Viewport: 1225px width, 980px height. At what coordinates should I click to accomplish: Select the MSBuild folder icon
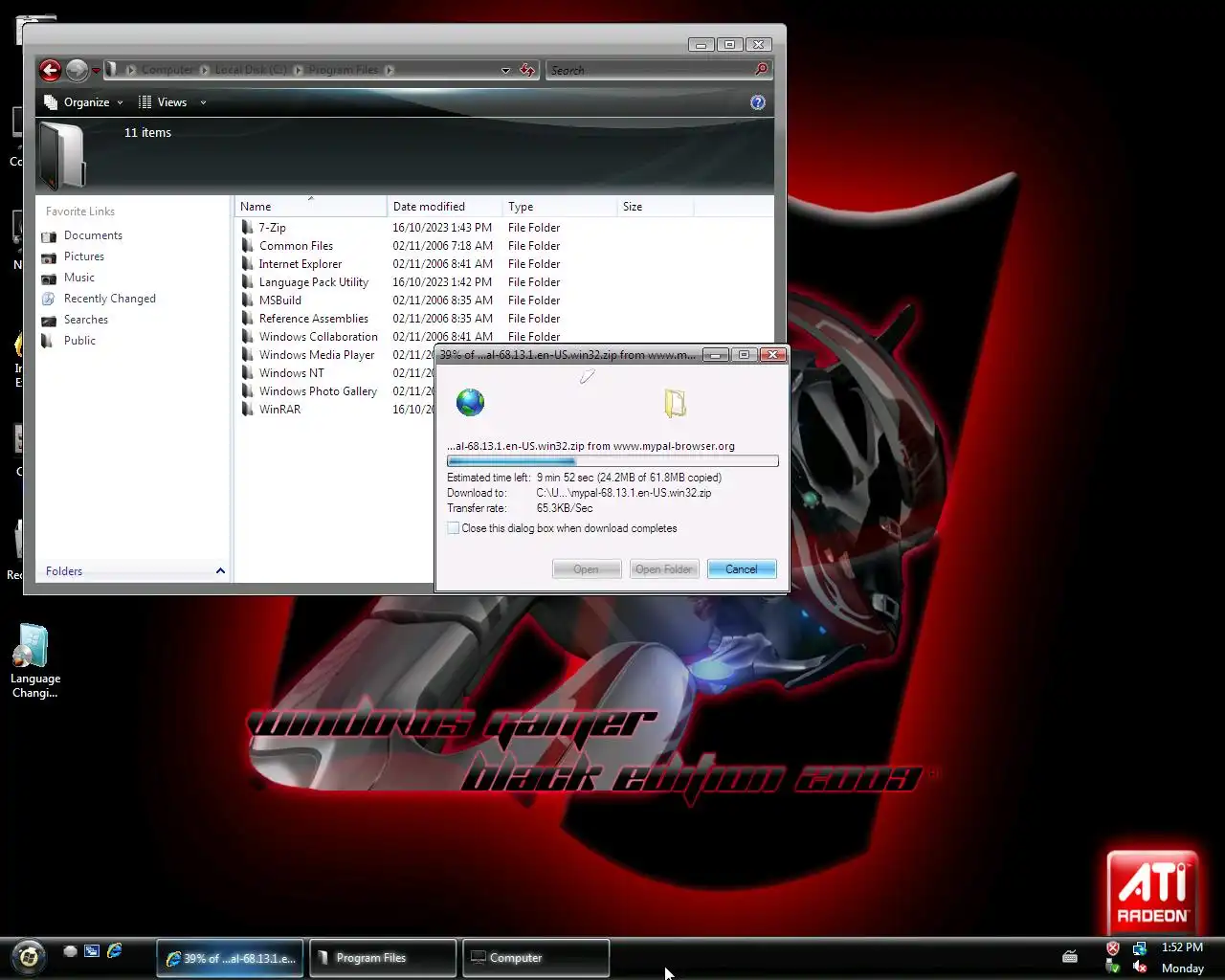[248, 301]
